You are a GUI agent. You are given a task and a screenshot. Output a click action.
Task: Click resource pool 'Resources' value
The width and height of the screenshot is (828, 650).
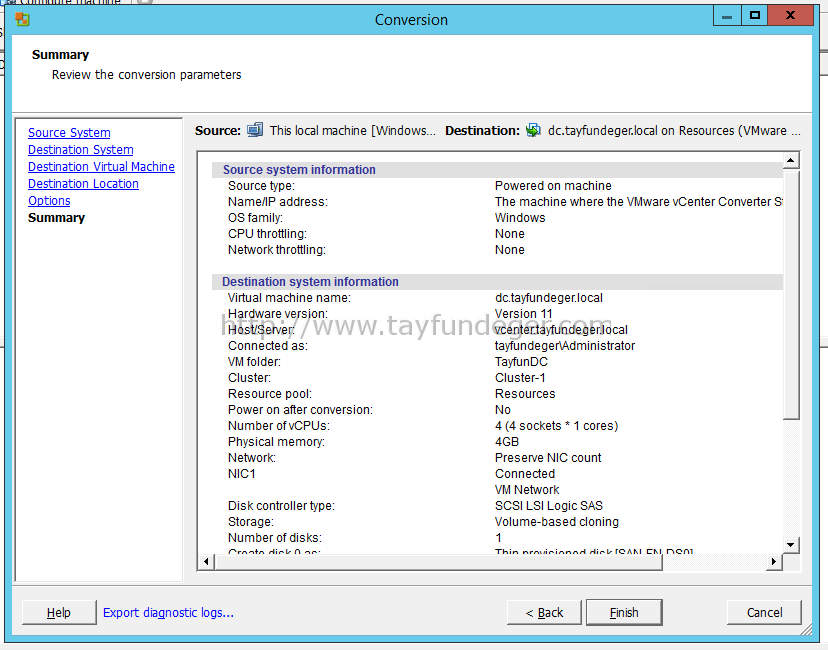pyautogui.click(x=525, y=394)
